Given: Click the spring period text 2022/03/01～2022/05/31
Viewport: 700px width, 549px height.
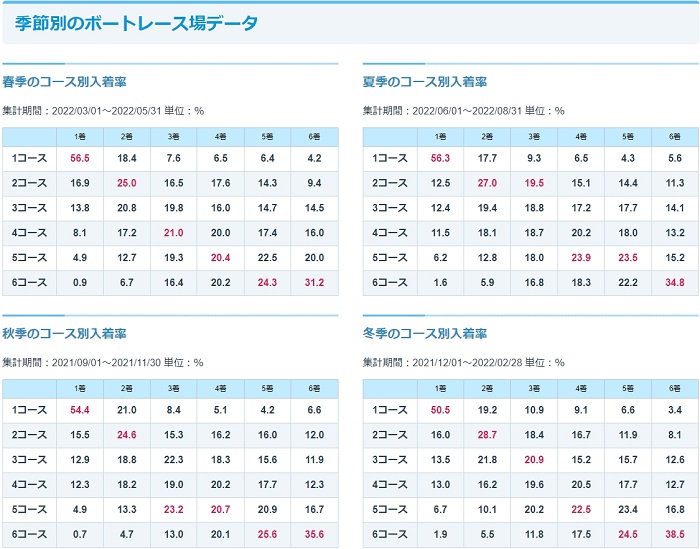Looking at the screenshot, I should pyautogui.click(x=108, y=111).
